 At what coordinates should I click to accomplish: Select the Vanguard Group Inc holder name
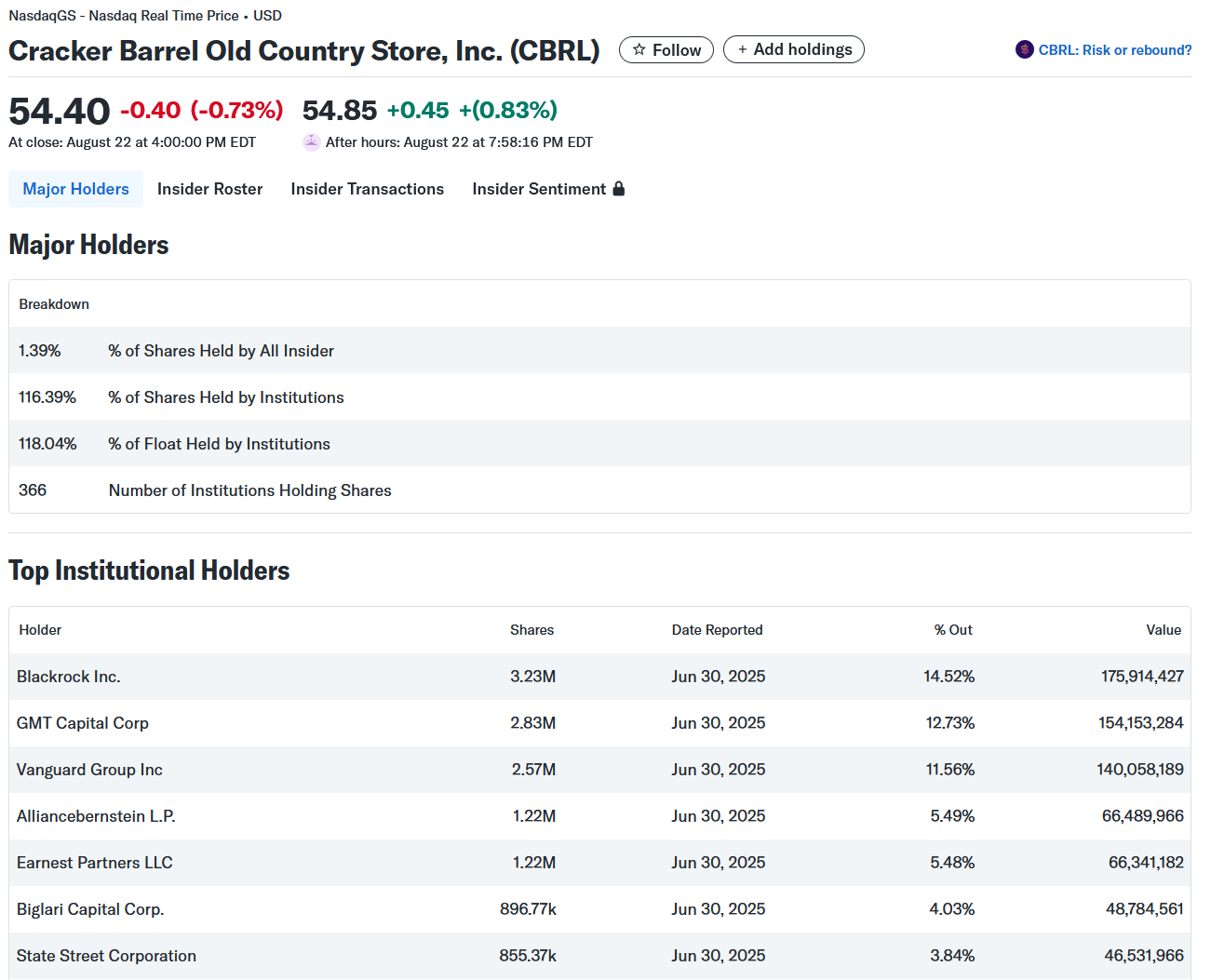click(89, 770)
